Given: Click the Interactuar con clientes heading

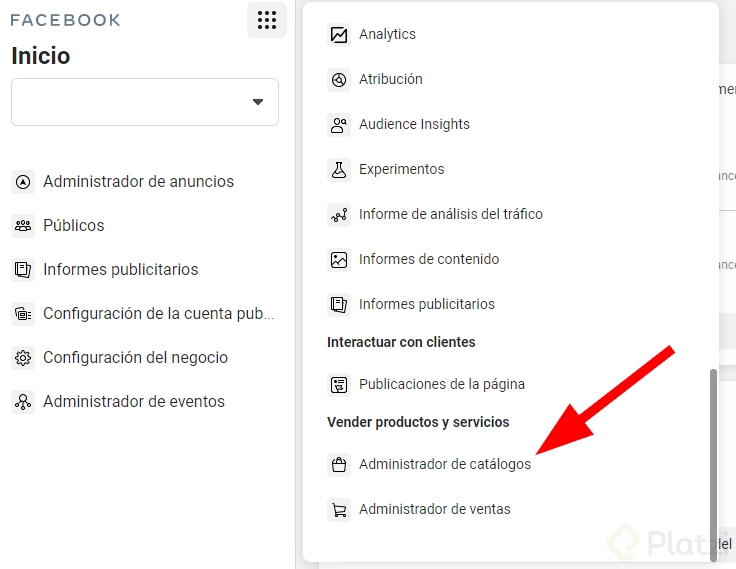Looking at the screenshot, I should (401, 342).
